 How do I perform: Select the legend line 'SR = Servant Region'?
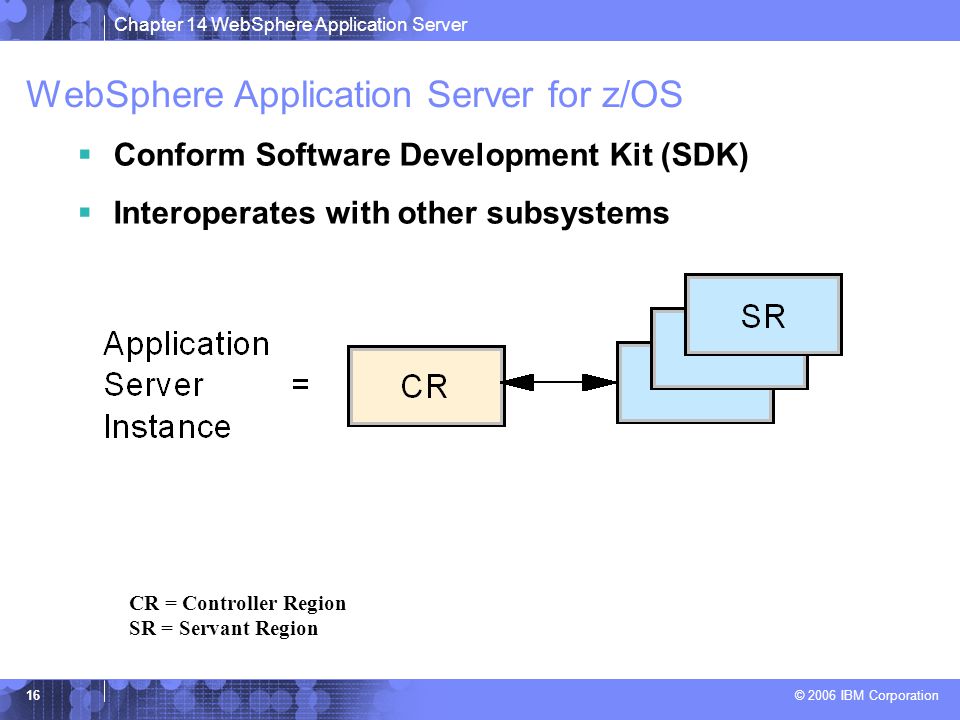[223, 628]
